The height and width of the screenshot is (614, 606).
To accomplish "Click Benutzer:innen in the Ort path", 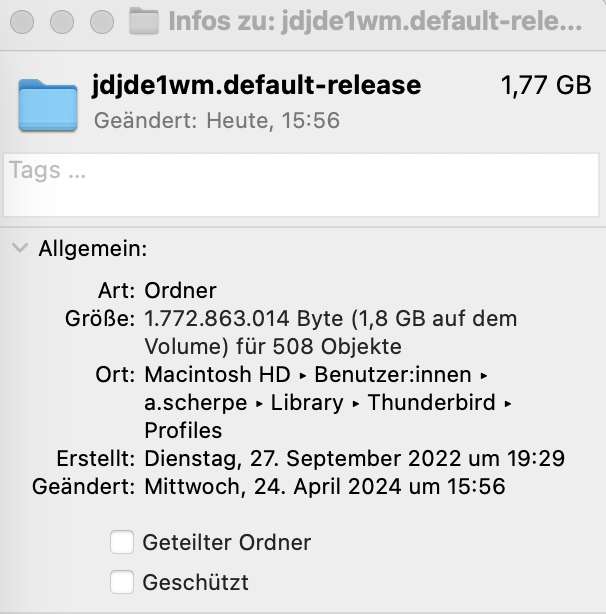I will [394, 376].
